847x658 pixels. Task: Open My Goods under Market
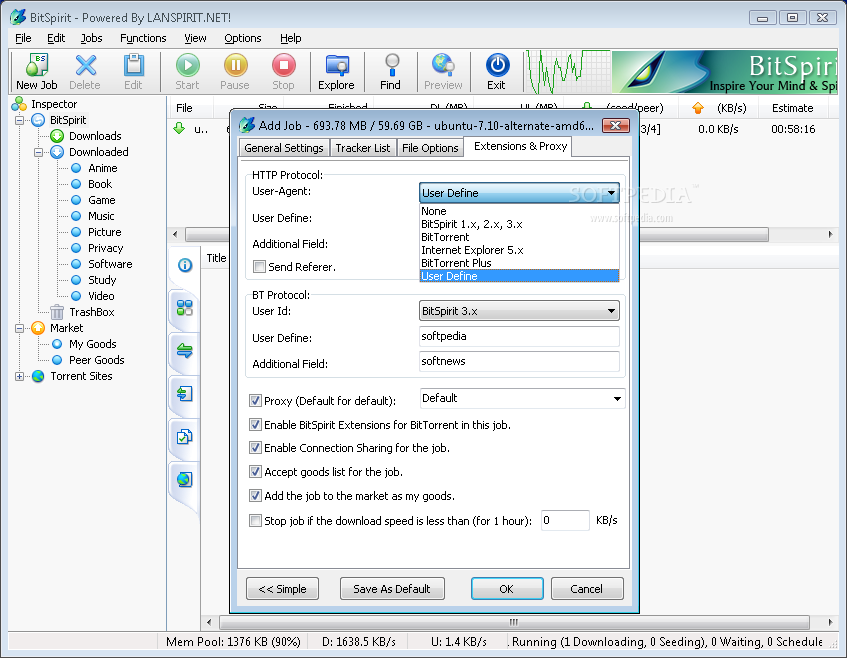pyautogui.click(x=93, y=344)
